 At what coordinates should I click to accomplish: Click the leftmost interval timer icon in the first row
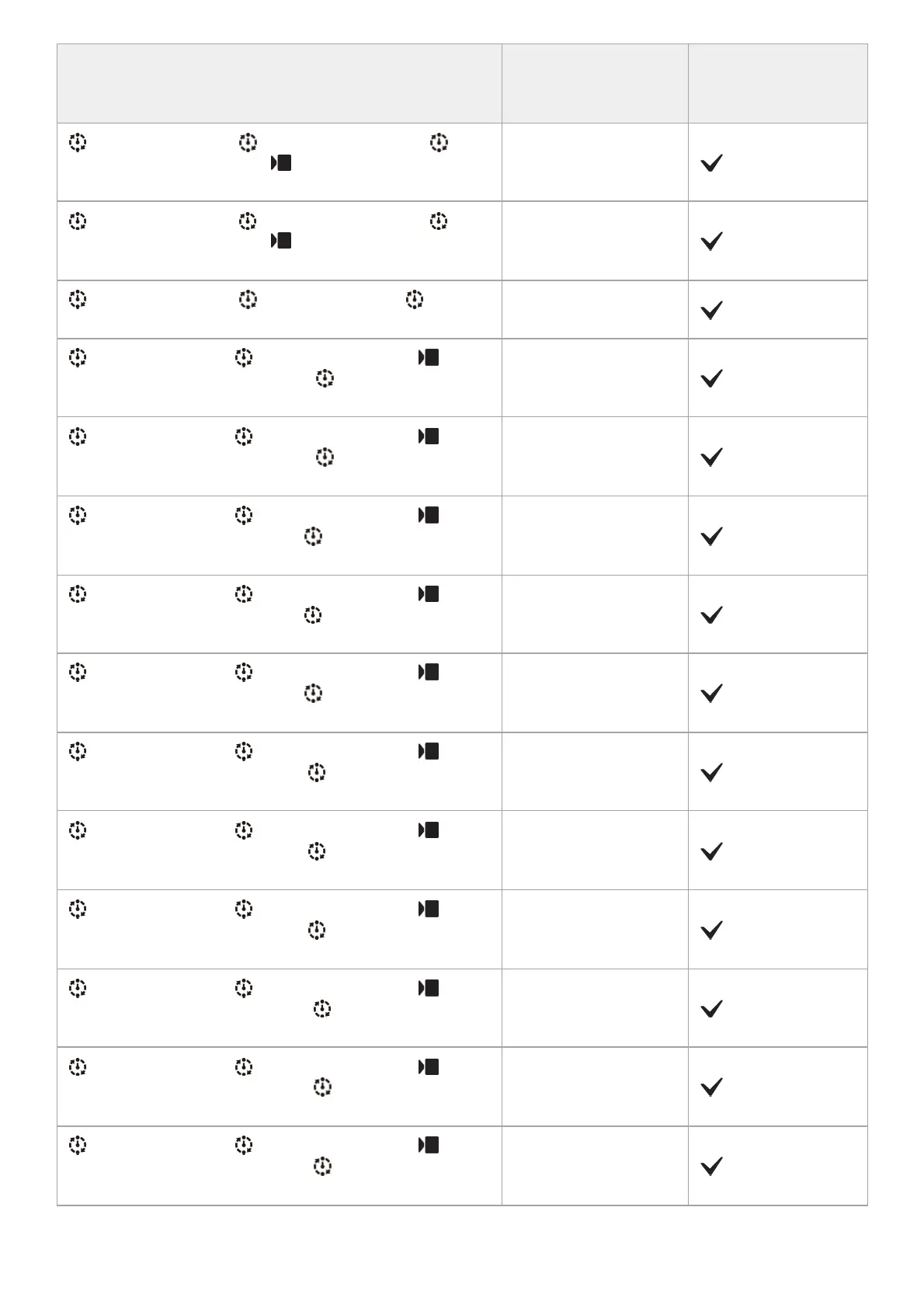[78, 143]
